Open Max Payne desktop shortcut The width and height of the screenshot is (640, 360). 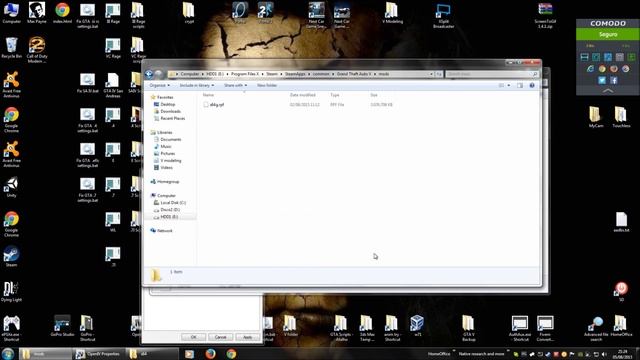[37, 13]
